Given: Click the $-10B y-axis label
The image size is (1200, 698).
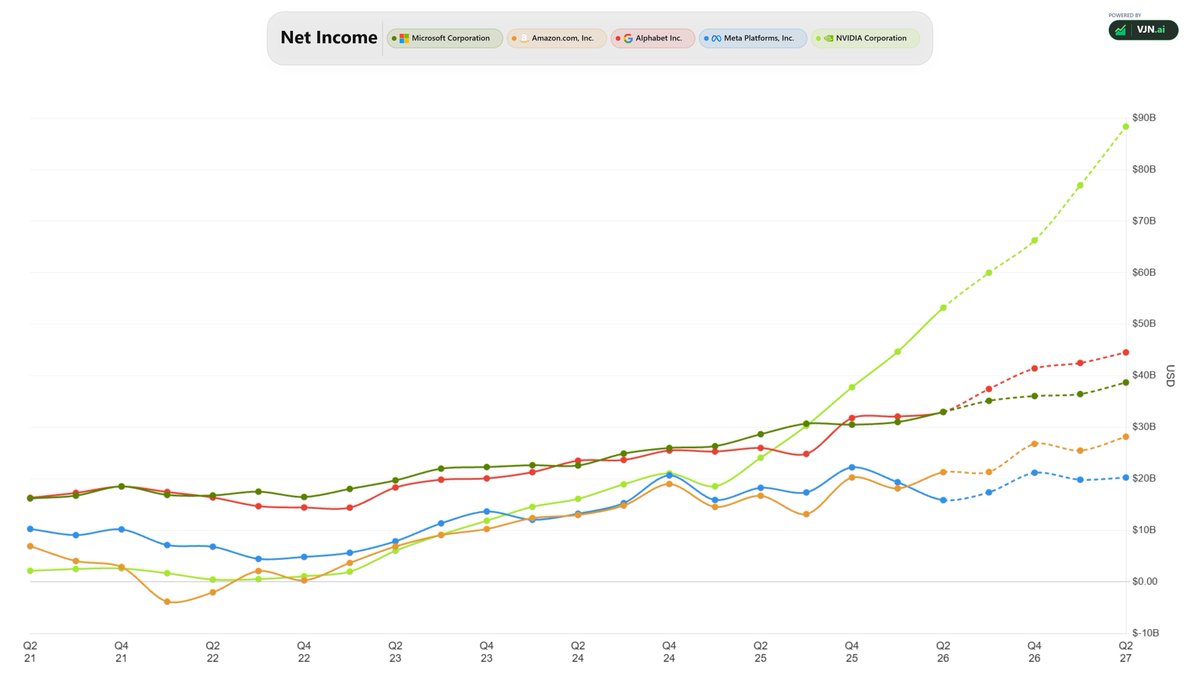Looking at the screenshot, I should [x=1145, y=633].
